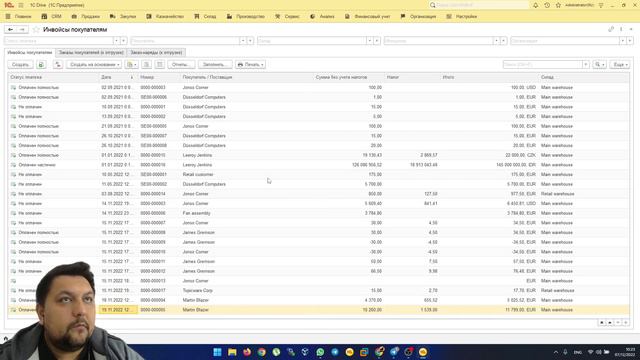This screenshot has width=640, height=360.
Task: Expand the first status filter dropdown arrow
Action: point(116,41)
